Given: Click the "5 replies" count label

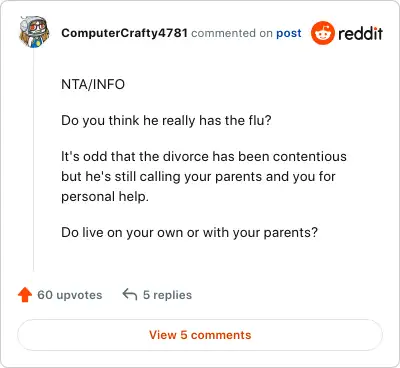Looking at the screenshot, I should tap(167, 295).
